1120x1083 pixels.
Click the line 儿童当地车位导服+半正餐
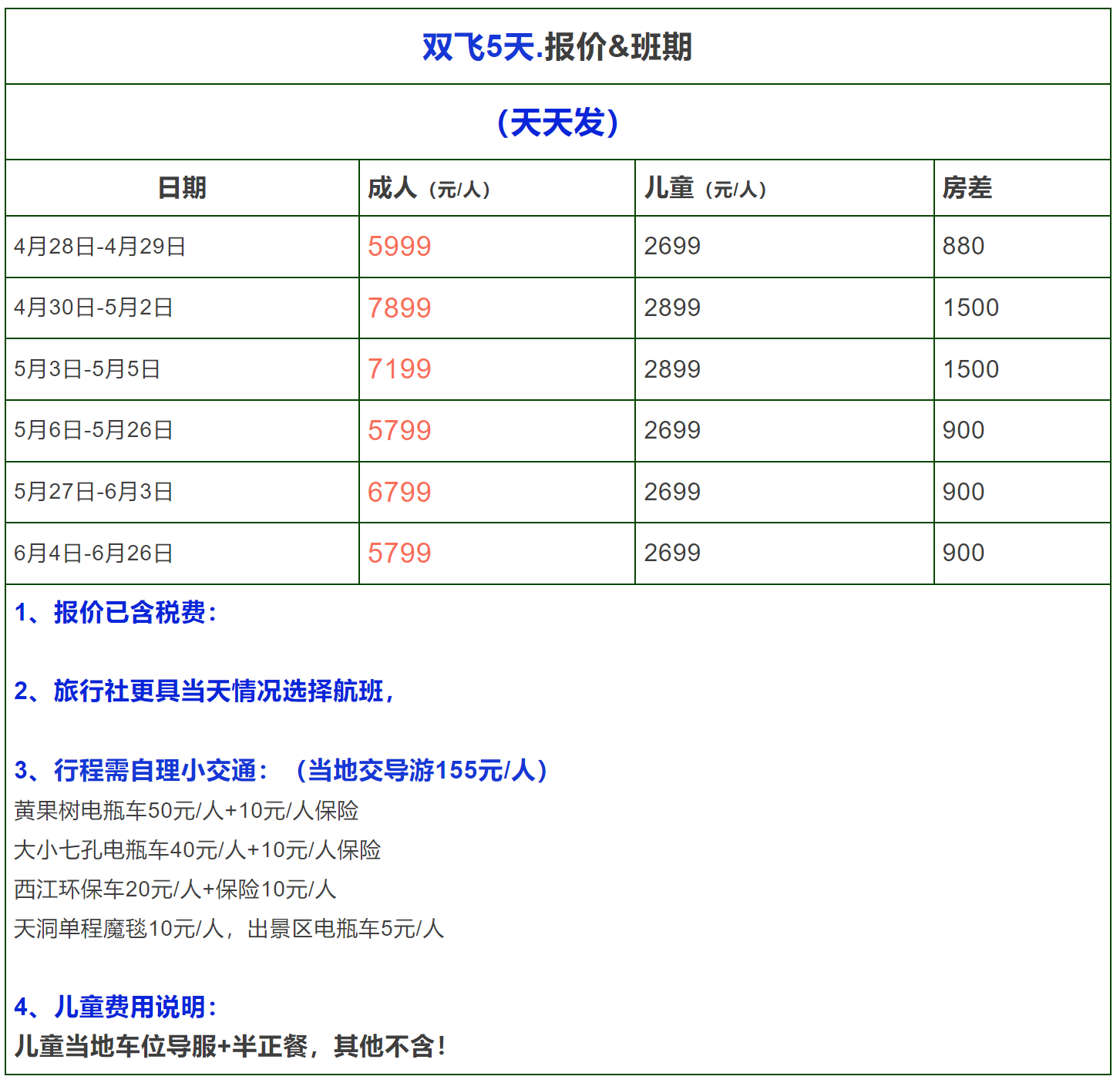click(161, 1047)
